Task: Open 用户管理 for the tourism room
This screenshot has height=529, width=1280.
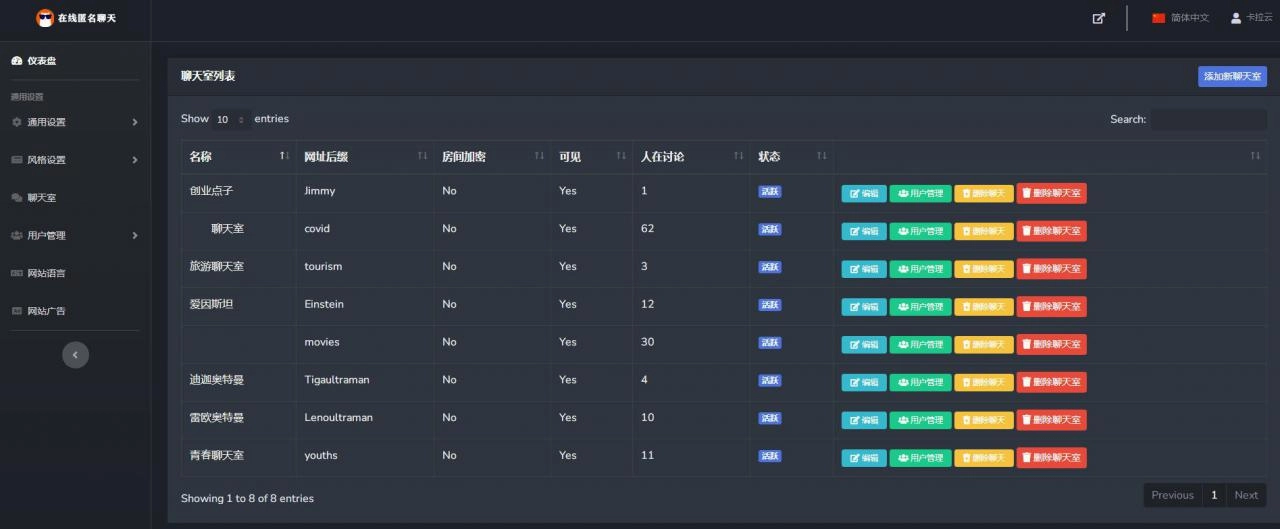Action: coord(920,269)
